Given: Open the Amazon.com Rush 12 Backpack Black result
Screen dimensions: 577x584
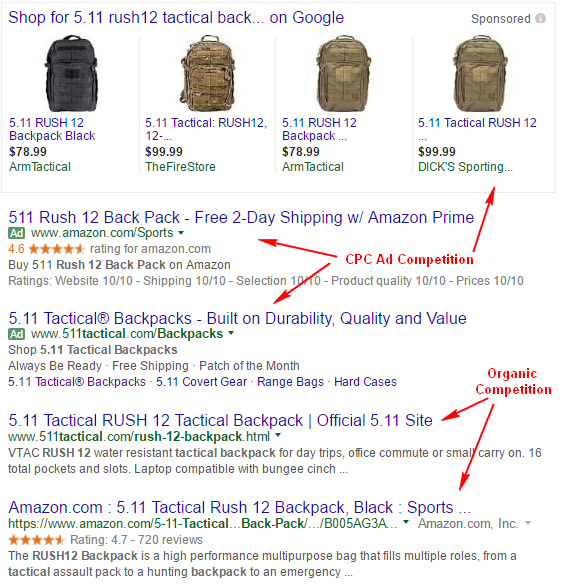Looking at the screenshot, I should tap(240, 507).
